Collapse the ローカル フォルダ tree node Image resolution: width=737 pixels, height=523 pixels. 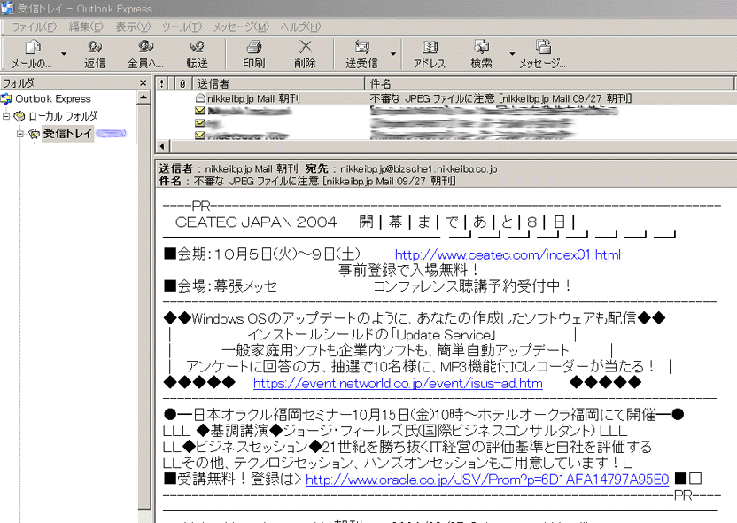7,116
